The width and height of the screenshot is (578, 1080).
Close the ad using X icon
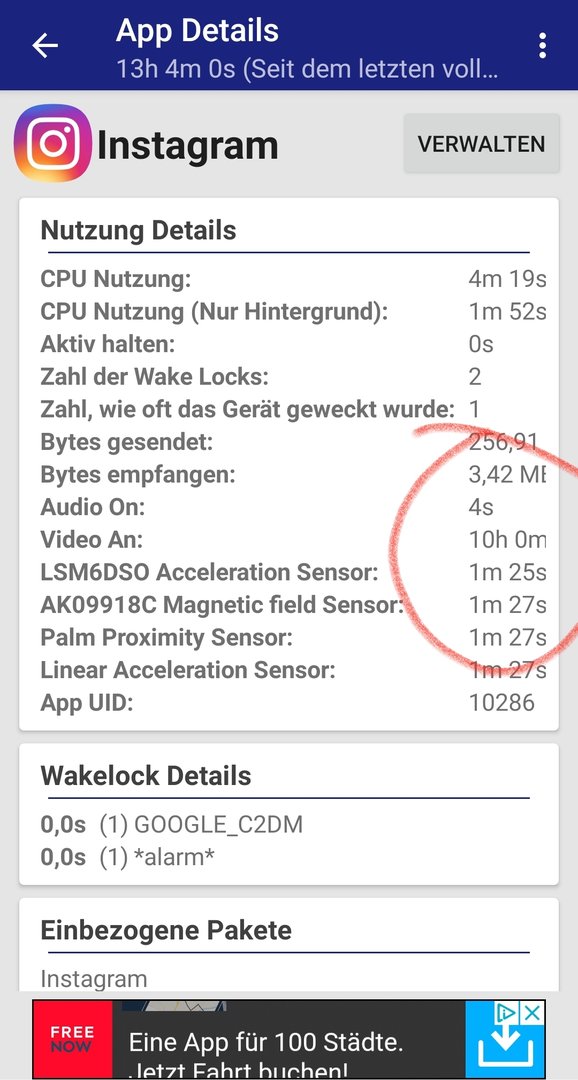pyautogui.click(x=533, y=1013)
